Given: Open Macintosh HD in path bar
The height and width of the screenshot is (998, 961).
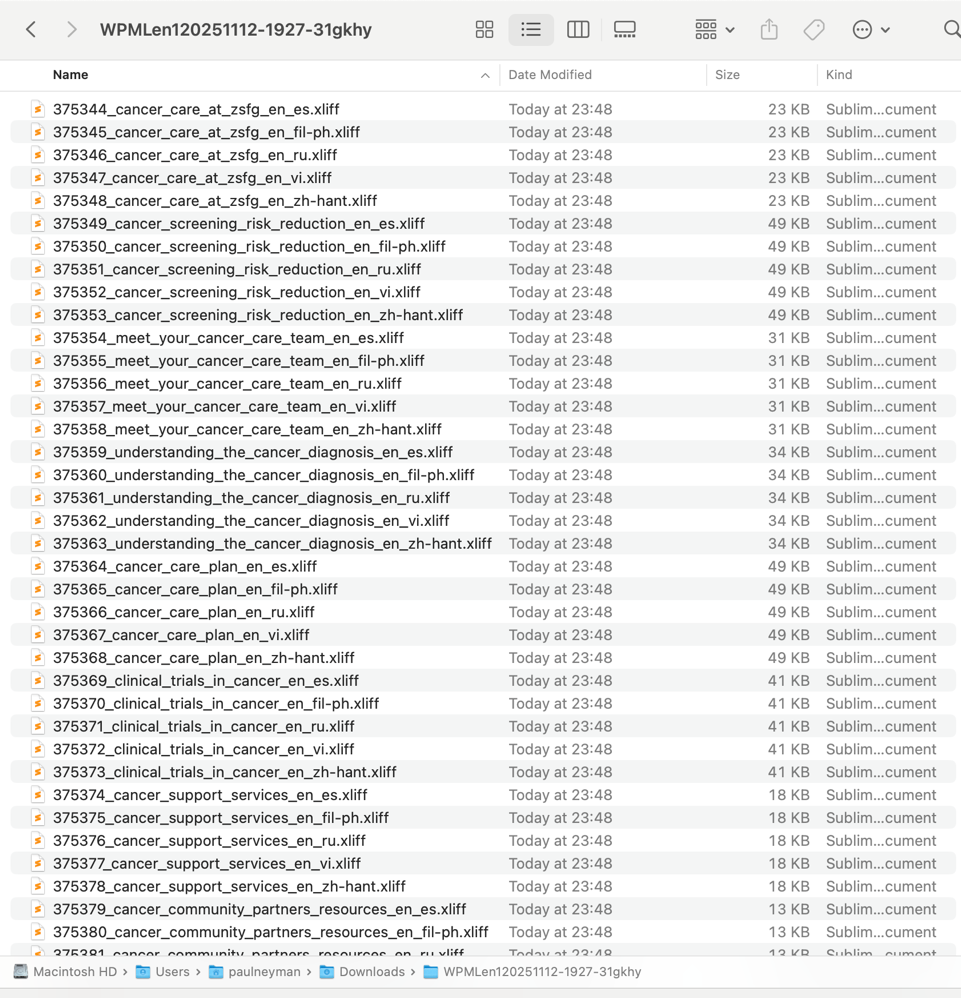Looking at the screenshot, I should tap(65, 972).
